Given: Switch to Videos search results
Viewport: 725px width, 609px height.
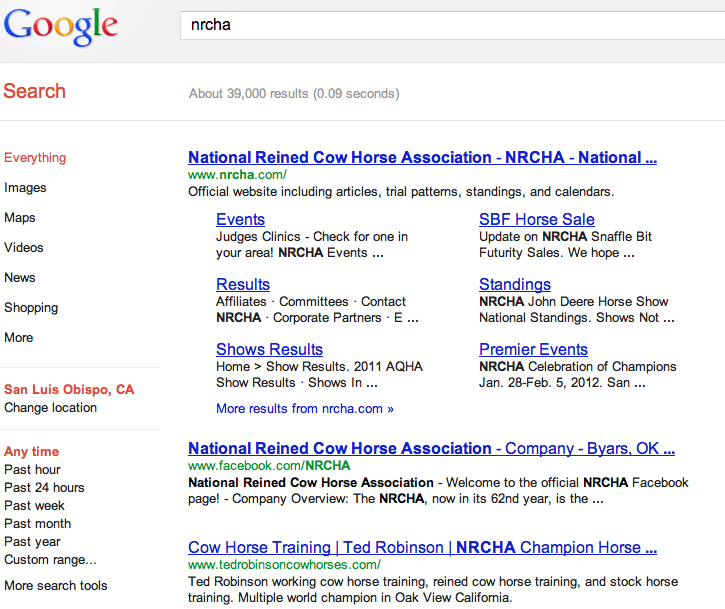Looking at the screenshot, I should (x=24, y=248).
